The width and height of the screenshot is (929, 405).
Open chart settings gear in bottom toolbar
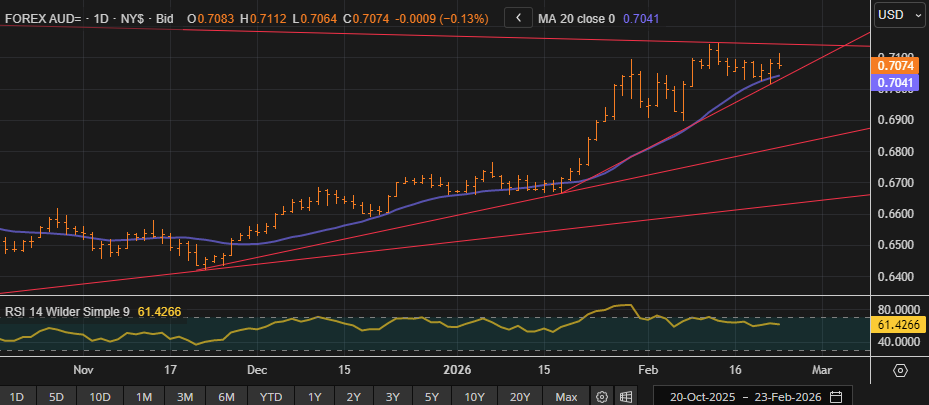[602, 396]
